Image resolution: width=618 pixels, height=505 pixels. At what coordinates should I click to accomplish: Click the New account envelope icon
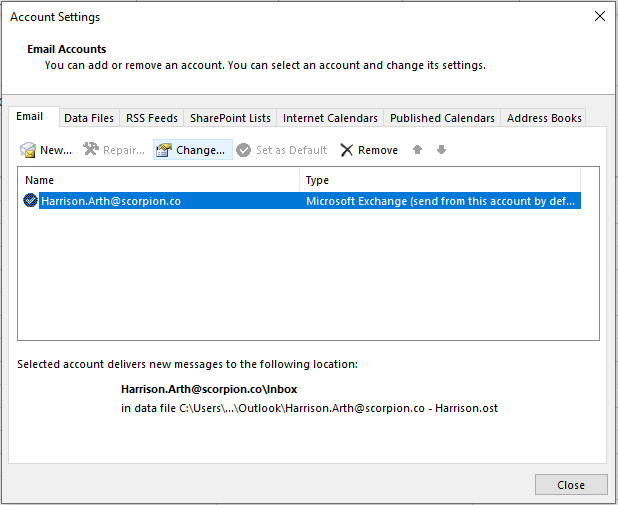click(x=28, y=150)
